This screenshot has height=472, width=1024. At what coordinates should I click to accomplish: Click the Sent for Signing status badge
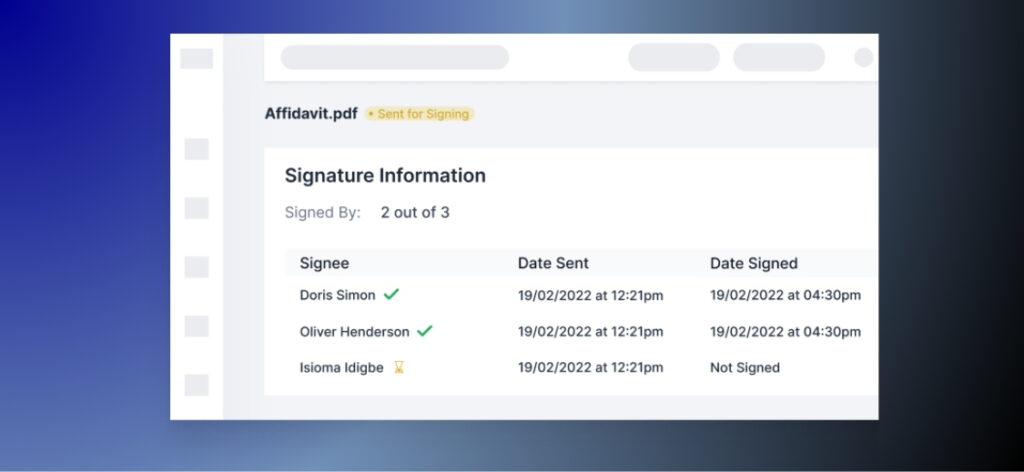(x=419, y=114)
